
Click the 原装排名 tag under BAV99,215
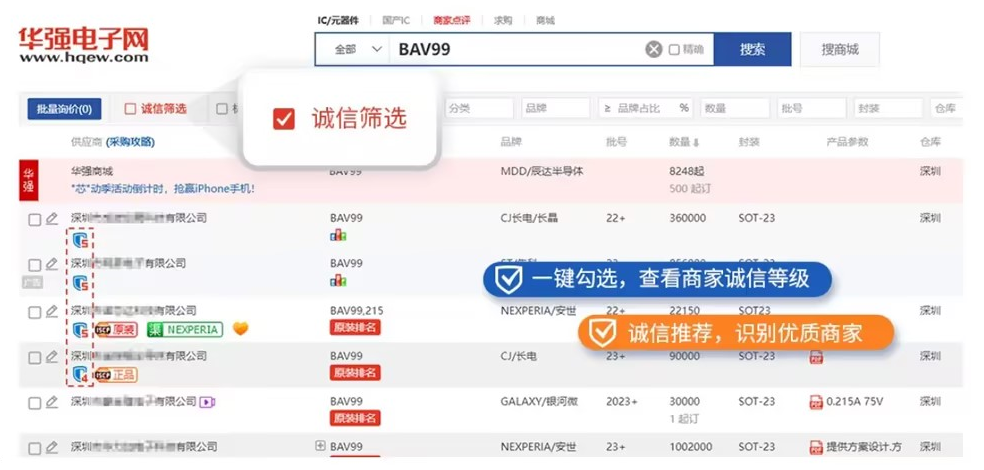point(355,328)
